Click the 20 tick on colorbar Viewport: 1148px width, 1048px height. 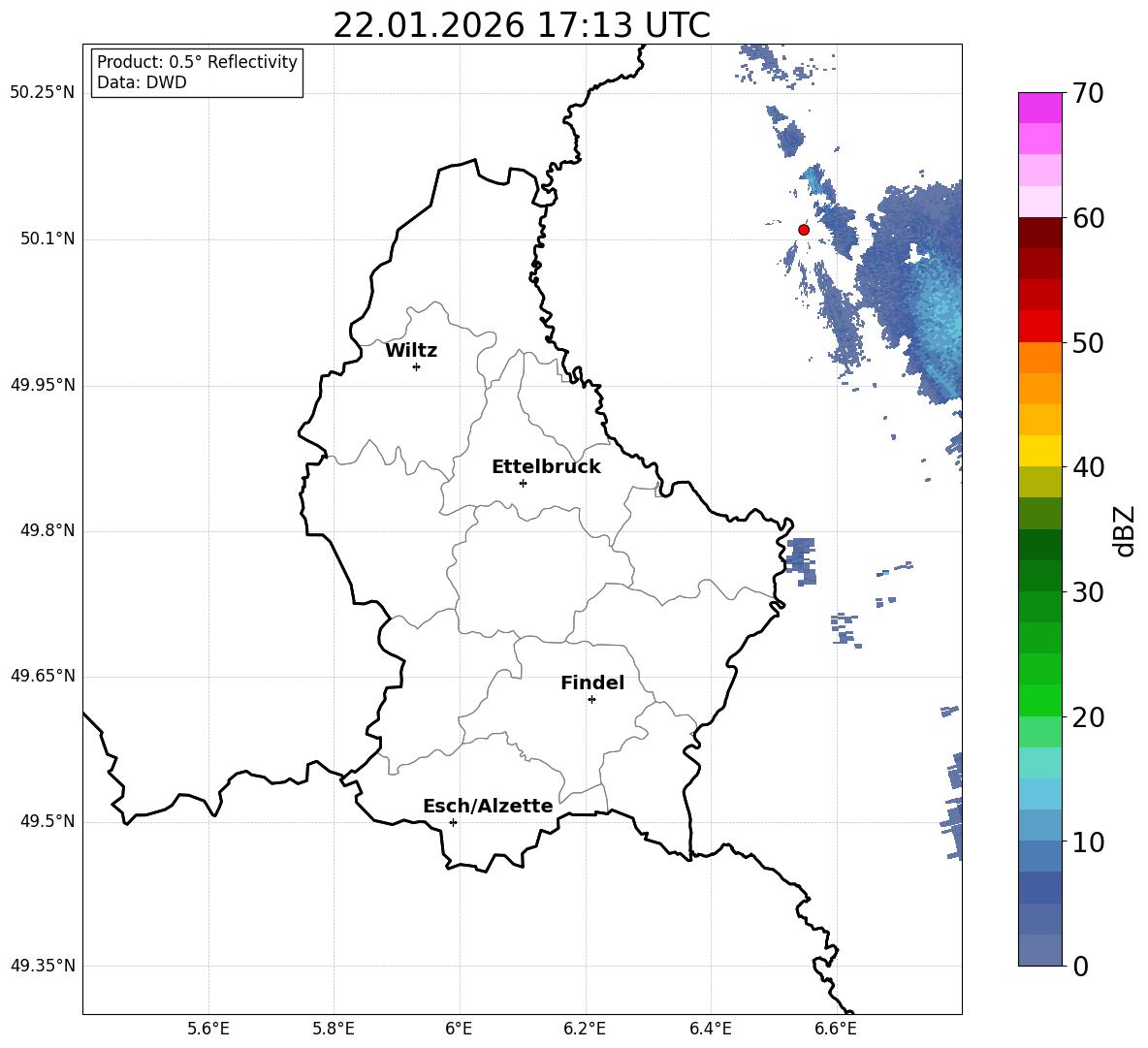(x=1088, y=717)
